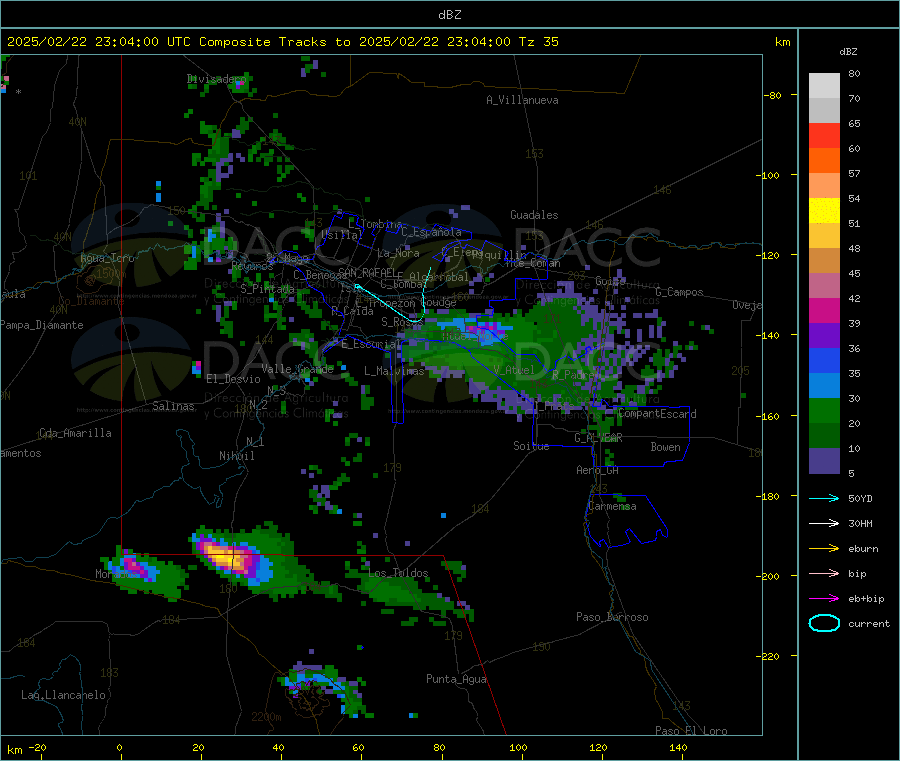
Task: Click the 'L_Malvinas' map label
Action: (x=394, y=372)
